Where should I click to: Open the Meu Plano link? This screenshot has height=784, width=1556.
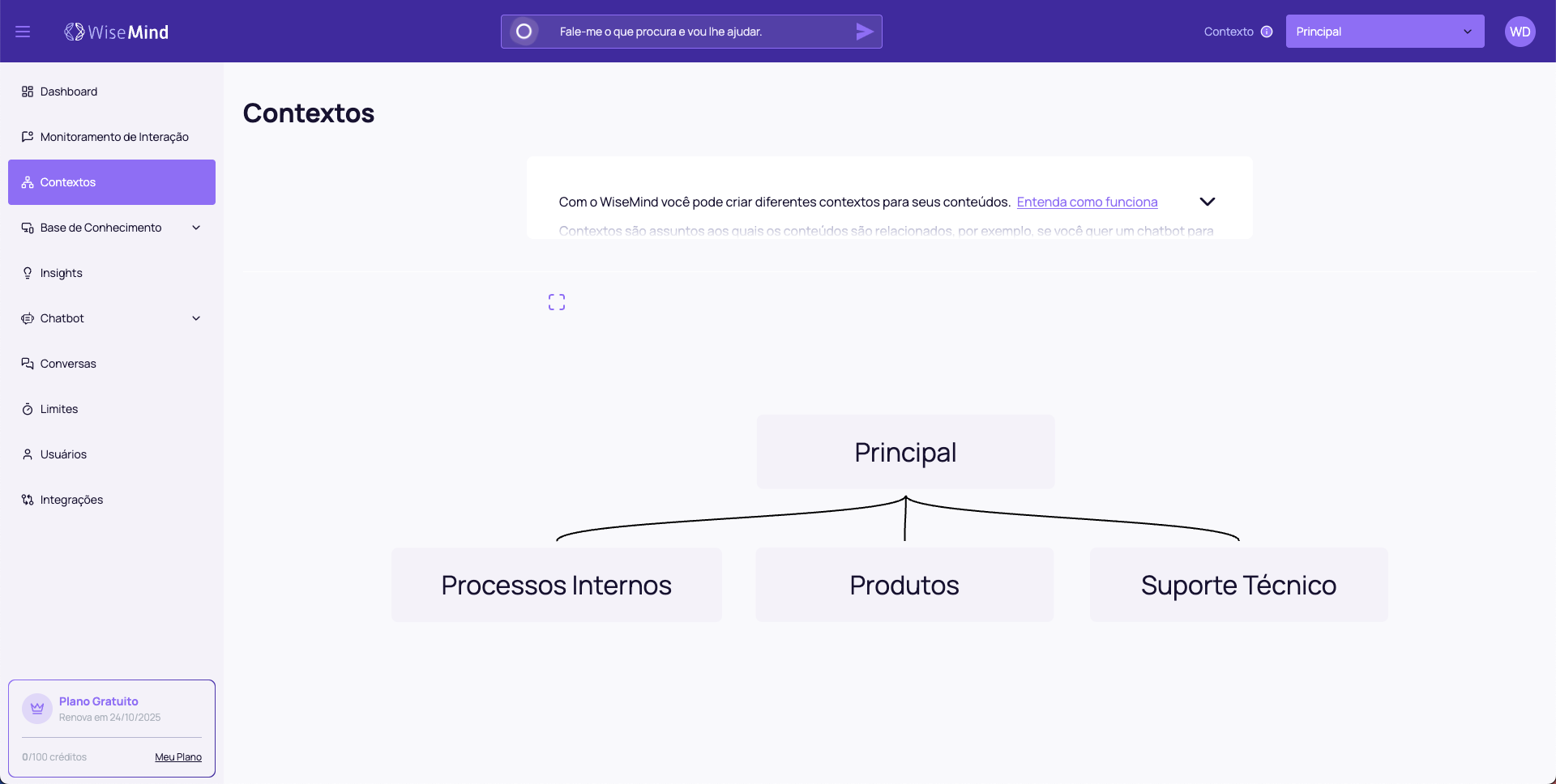(x=178, y=757)
